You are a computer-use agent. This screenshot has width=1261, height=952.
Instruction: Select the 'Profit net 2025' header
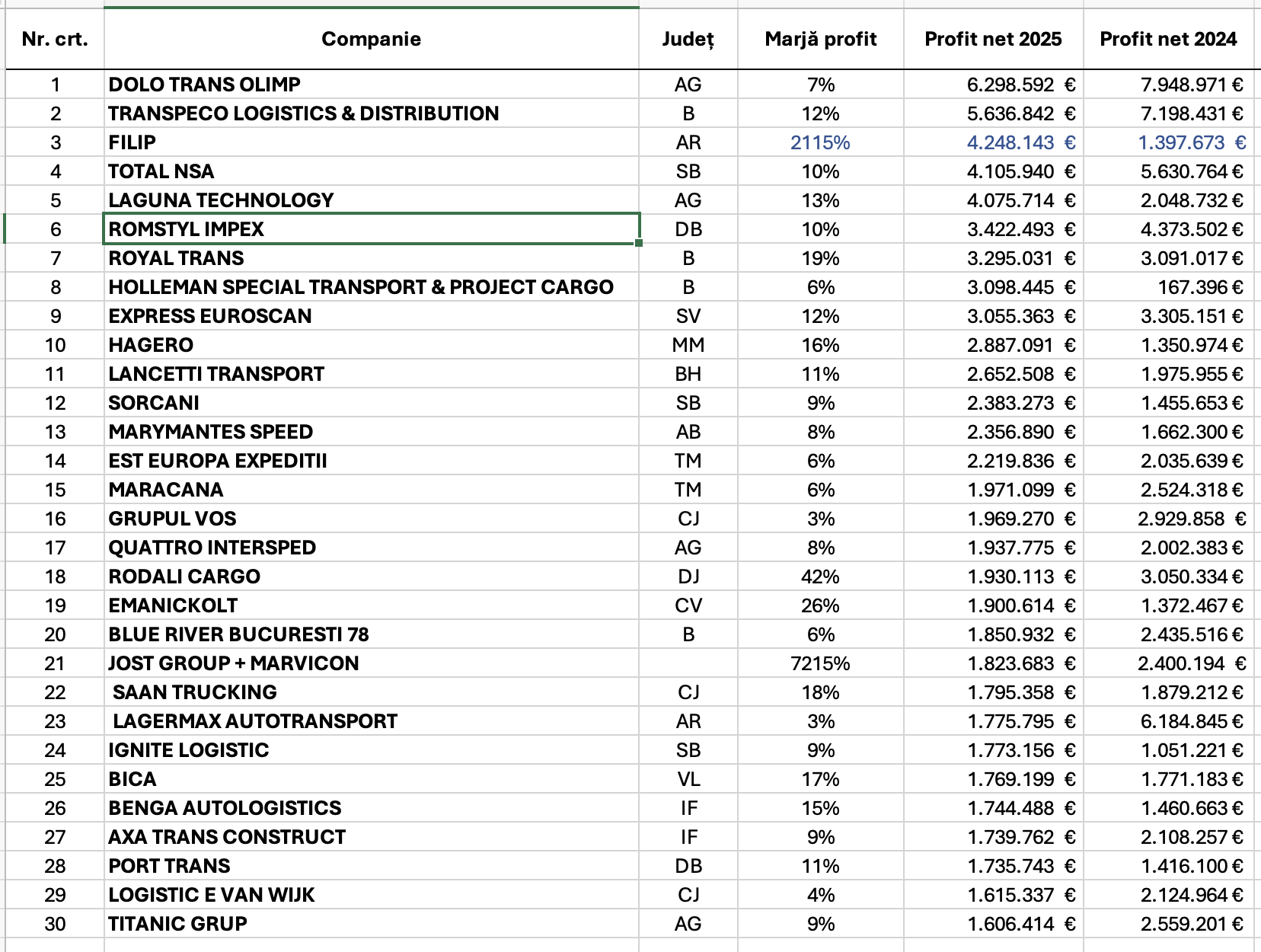[x=994, y=39]
